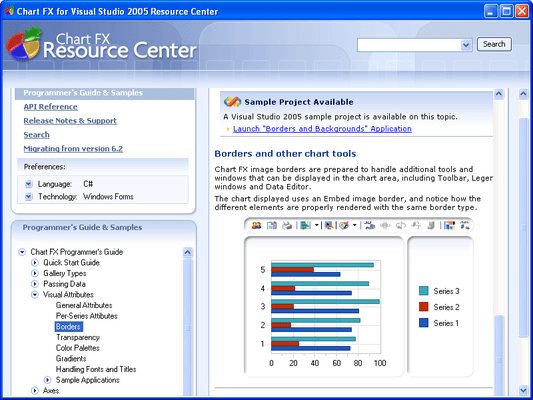Screen dimensions: 533x400
Task: Click the Chart FX pie chart logo
Action: coord(24,44)
